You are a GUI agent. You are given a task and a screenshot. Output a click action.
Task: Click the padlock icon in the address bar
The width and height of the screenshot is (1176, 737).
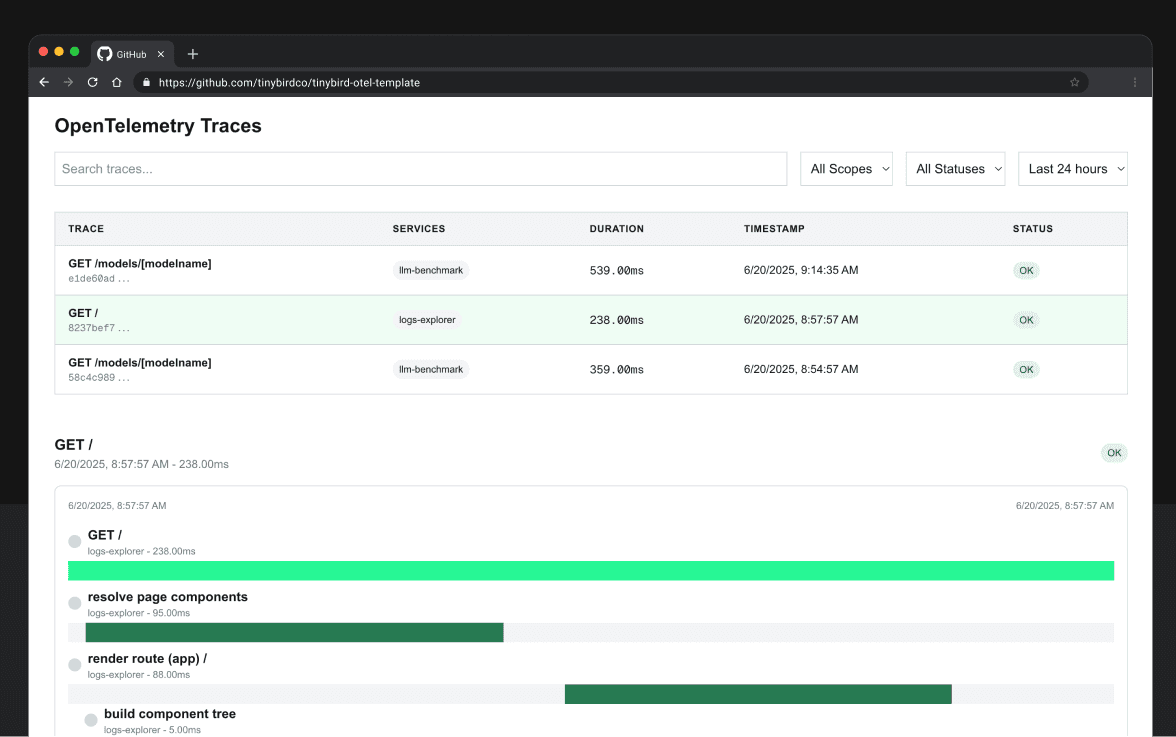click(x=146, y=82)
